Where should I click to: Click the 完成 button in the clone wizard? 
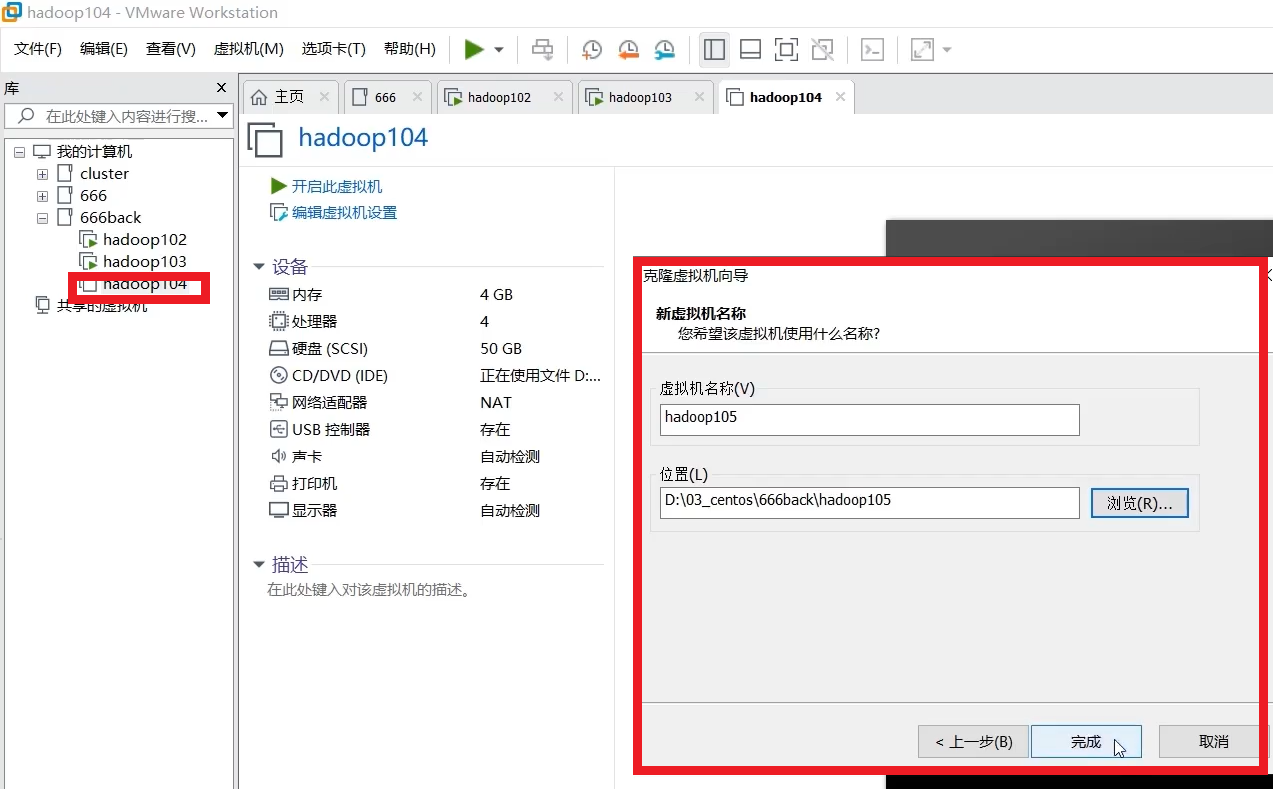[1086, 742]
